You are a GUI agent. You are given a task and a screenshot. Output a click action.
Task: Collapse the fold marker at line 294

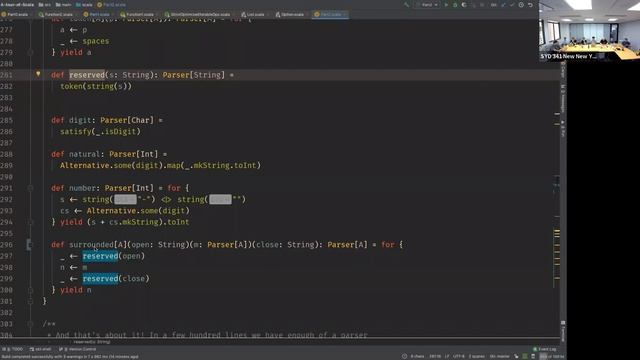(x=30, y=222)
